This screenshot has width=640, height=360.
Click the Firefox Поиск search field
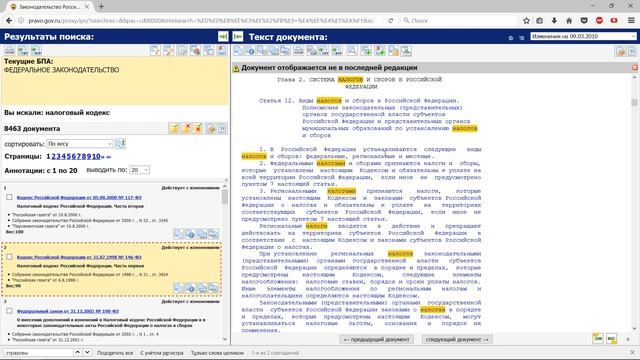[x=459, y=20]
